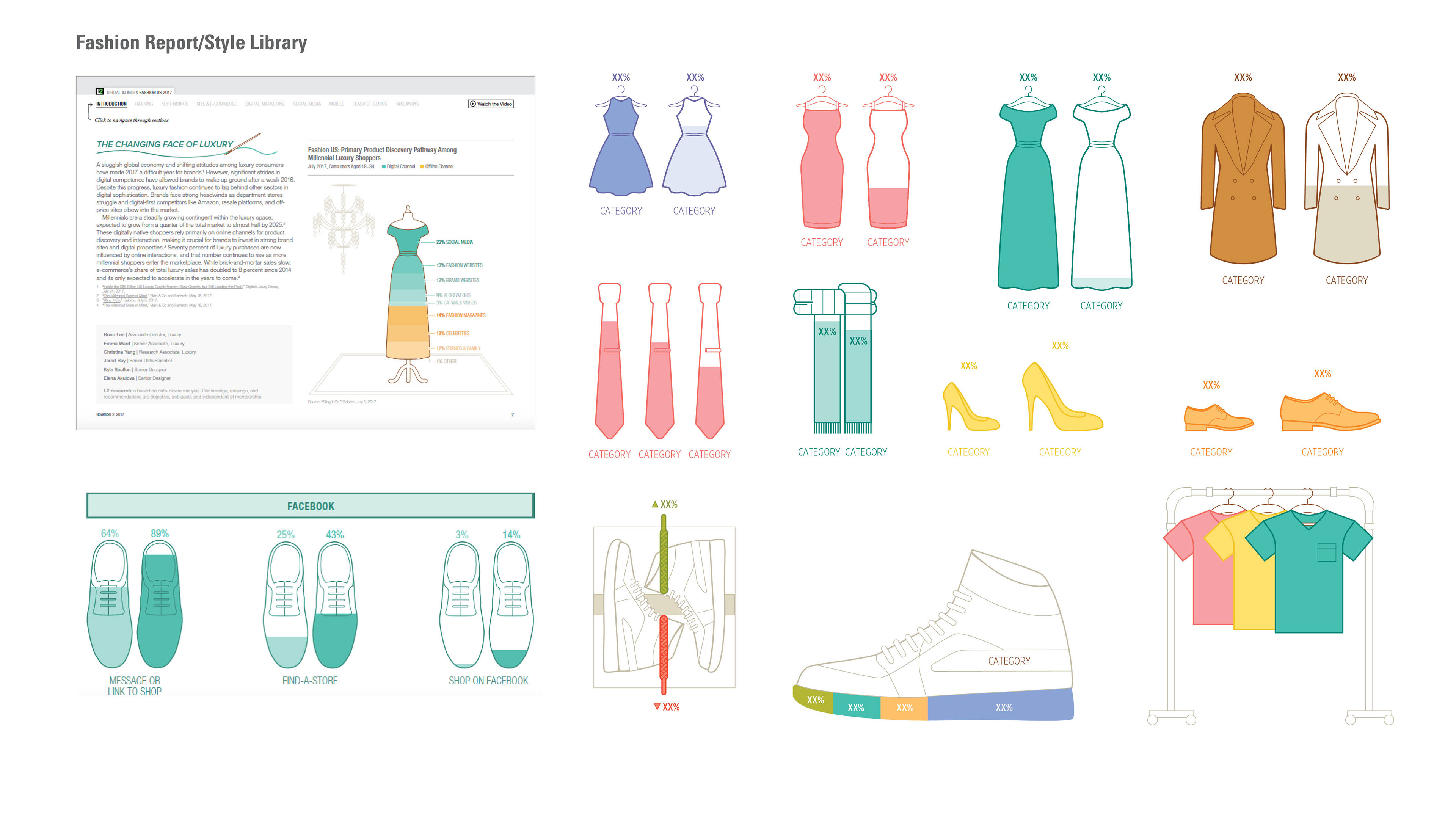Click the red shoelace down arrow marker
Viewport: 1456px width, 819px height.
tap(657, 707)
